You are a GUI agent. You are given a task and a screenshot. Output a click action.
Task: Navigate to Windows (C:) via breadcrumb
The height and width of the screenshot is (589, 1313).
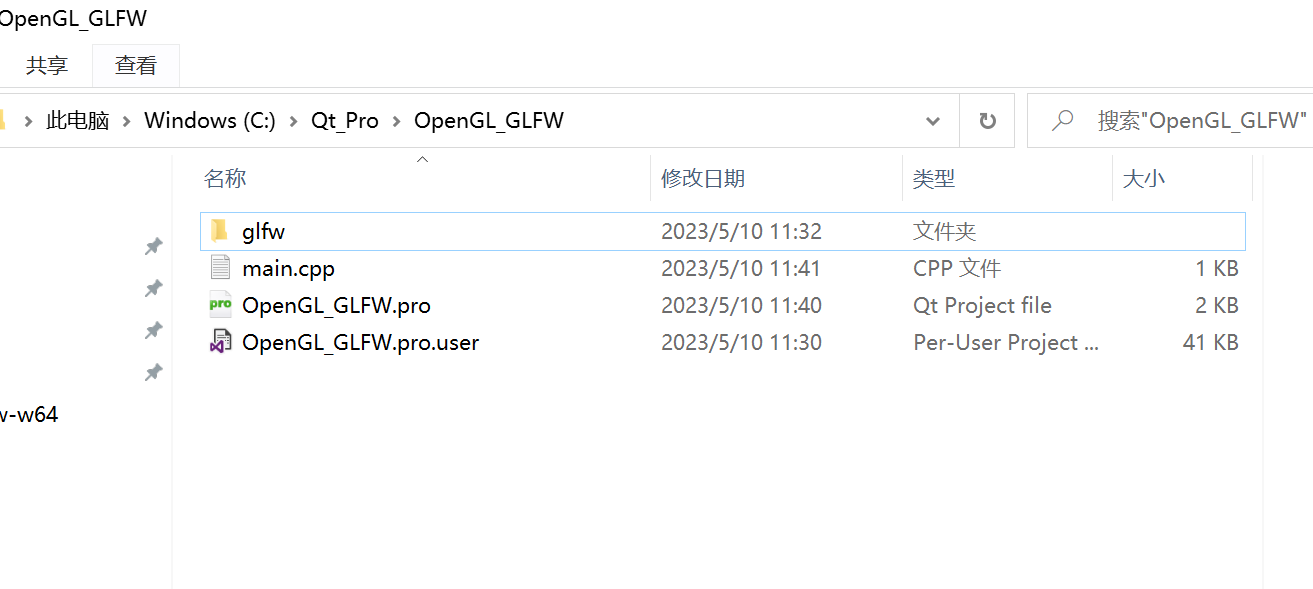209,120
